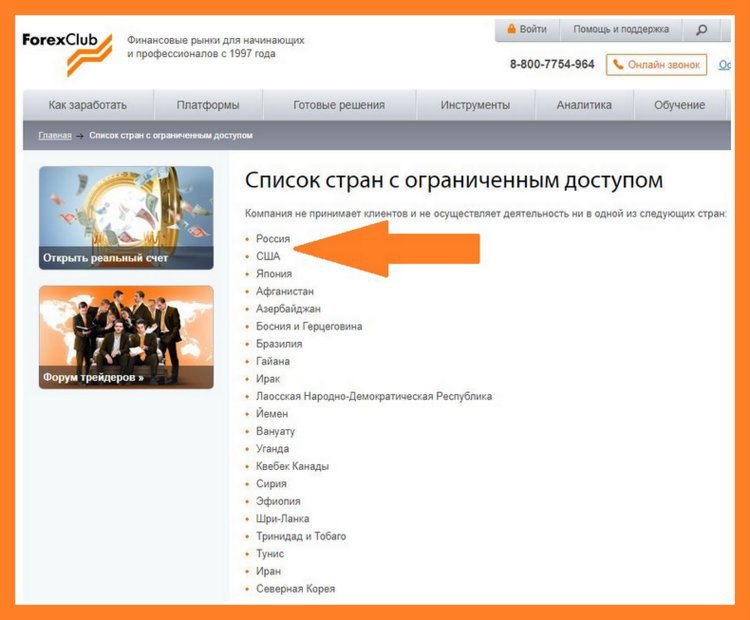
Task: Open Помощь и поддержка
Action: (x=621, y=29)
